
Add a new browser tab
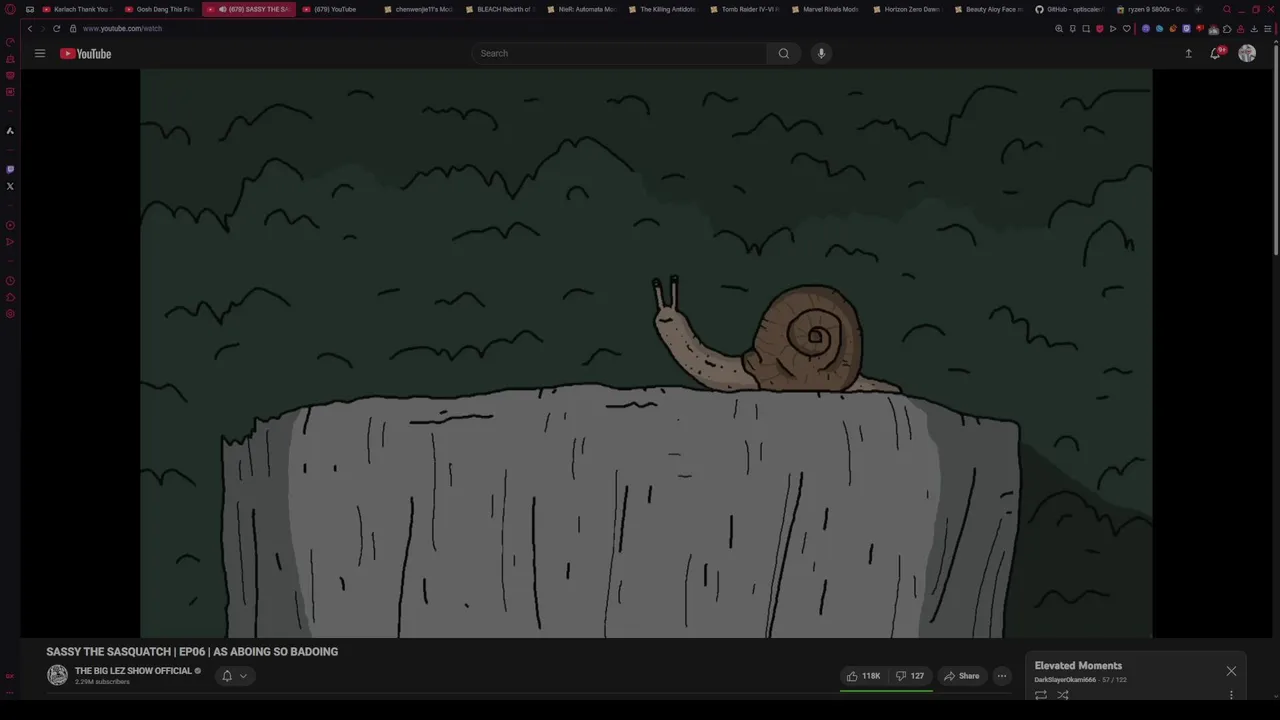coord(1198,9)
